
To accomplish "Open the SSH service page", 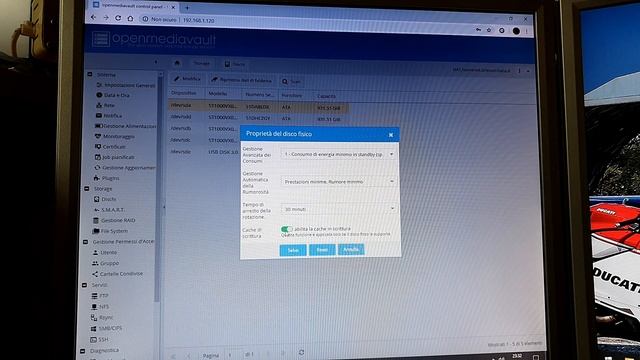I will click(99, 339).
